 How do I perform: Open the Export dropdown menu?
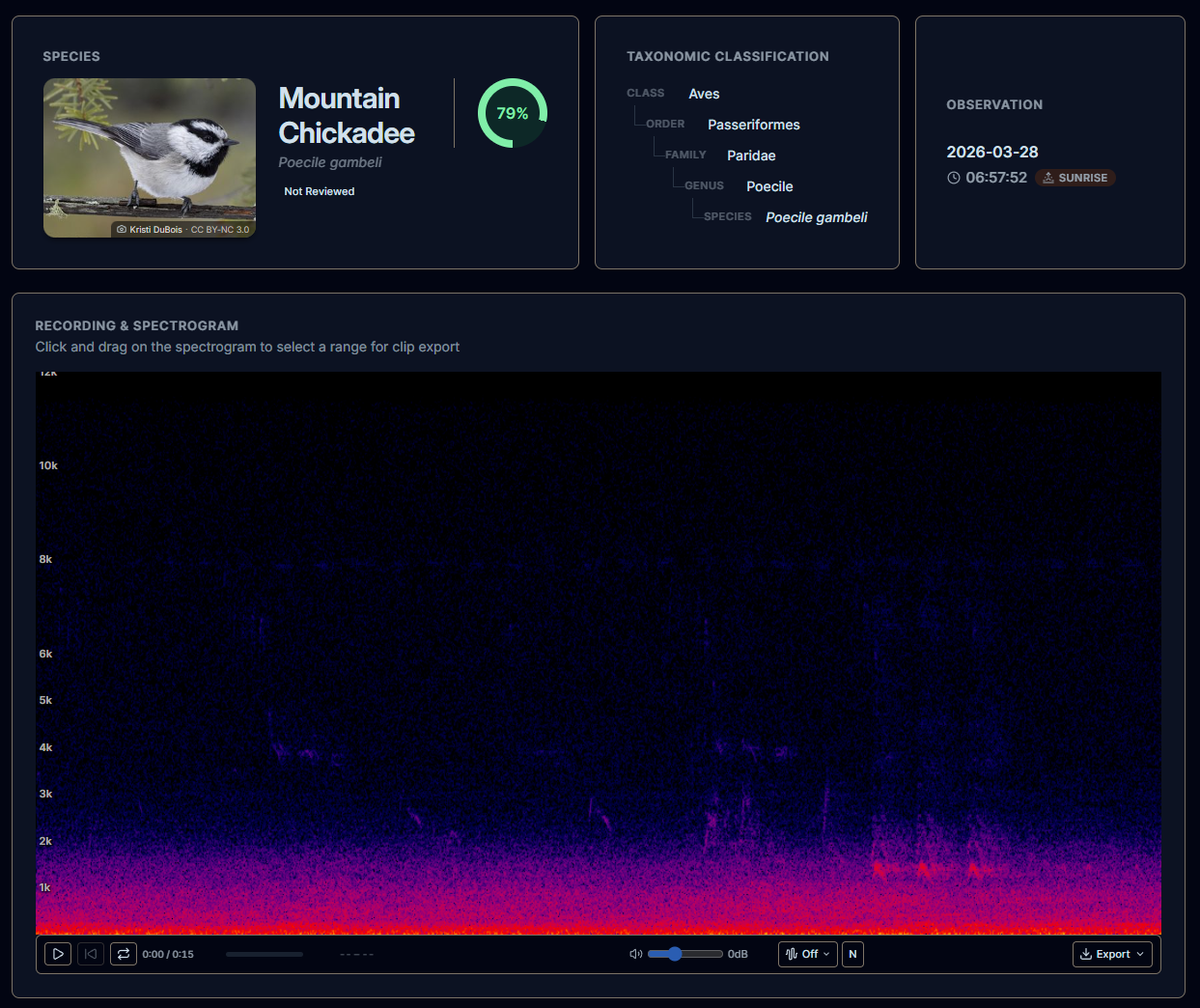[x=1112, y=954]
